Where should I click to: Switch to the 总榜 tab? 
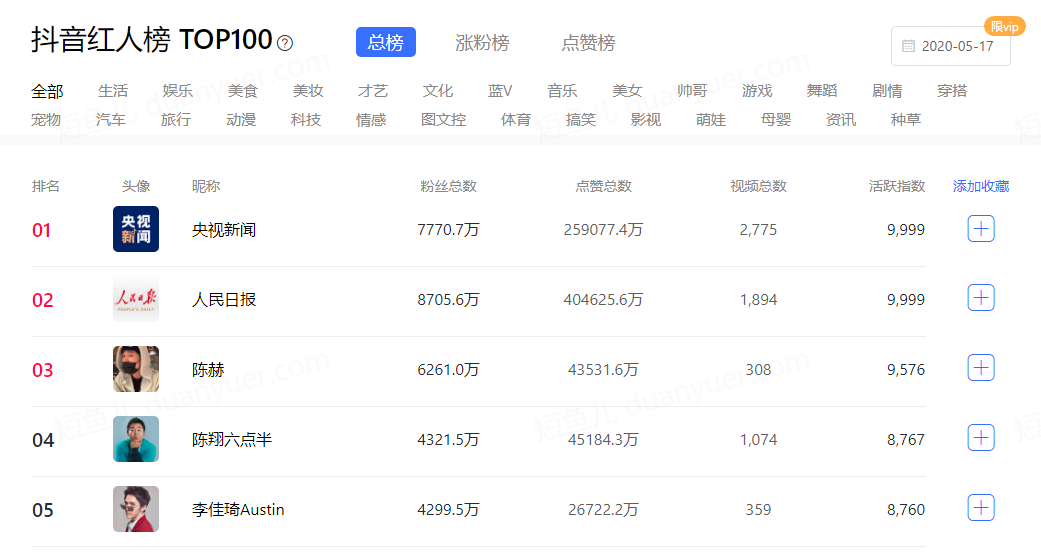click(x=386, y=42)
